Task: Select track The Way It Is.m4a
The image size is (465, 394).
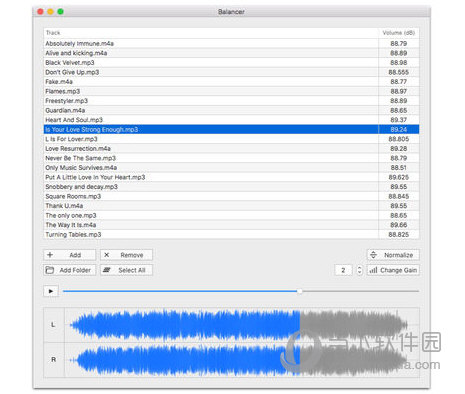Action: pyautogui.click(x=231, y=225)
